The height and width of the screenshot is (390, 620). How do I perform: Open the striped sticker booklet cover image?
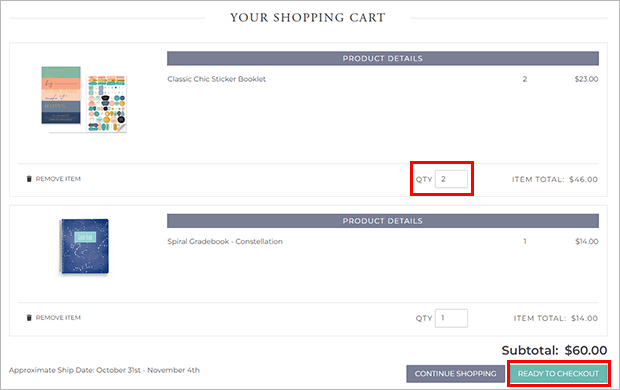pyautogui.click(x=61, y=95)
